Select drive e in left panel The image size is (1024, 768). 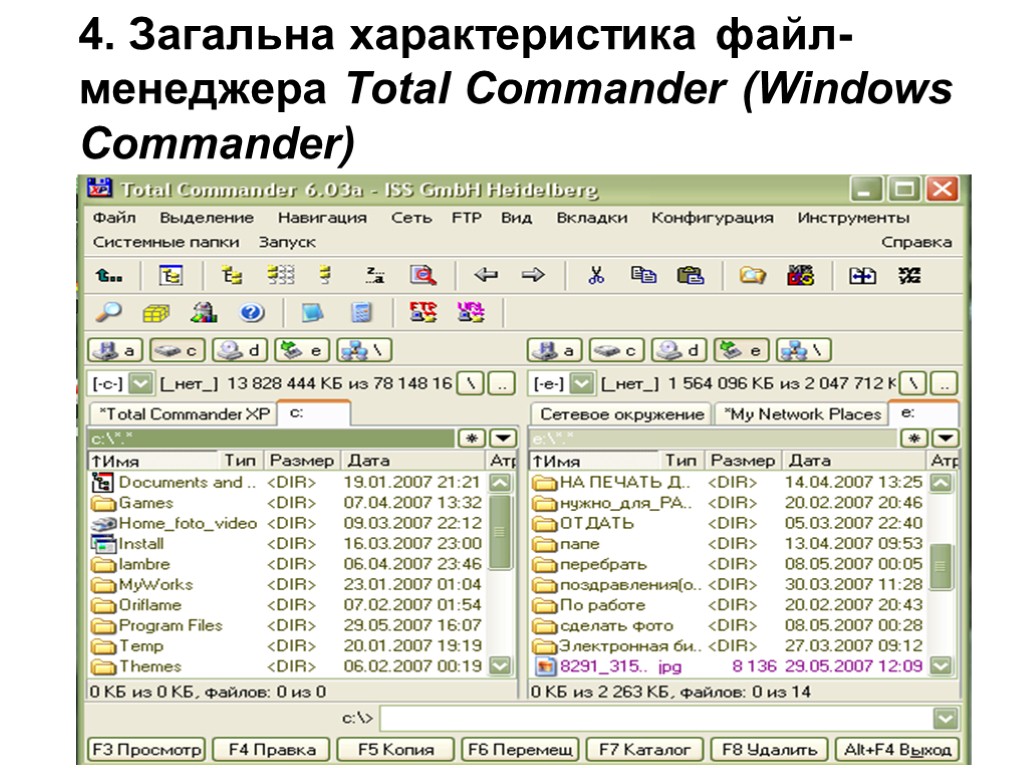(x=301, y=351)
